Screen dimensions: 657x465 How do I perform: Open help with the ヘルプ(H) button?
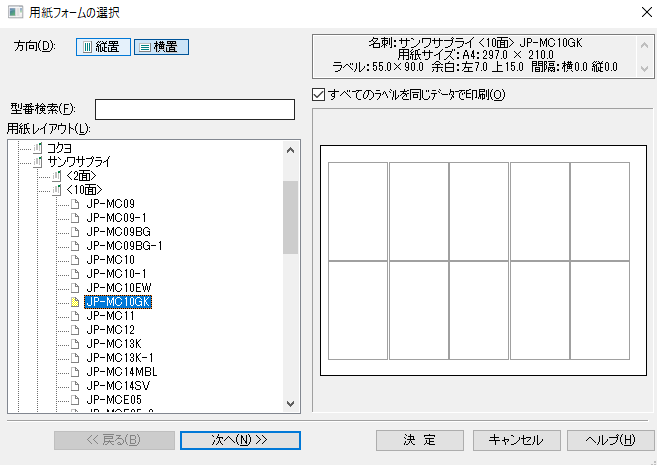610,440
